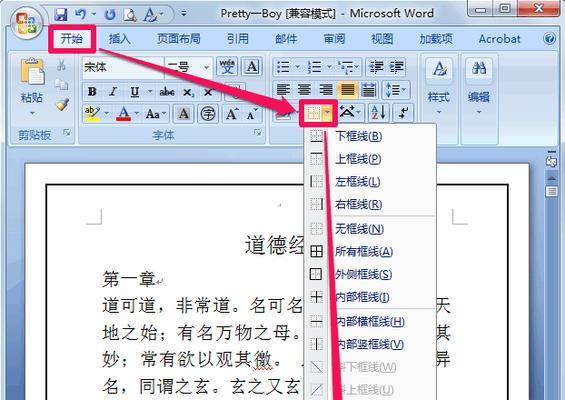This screenshot has height=400, width=565.
Task: Open phonetic guide (wén 文) tool
Action: click(x=227, y=67)
